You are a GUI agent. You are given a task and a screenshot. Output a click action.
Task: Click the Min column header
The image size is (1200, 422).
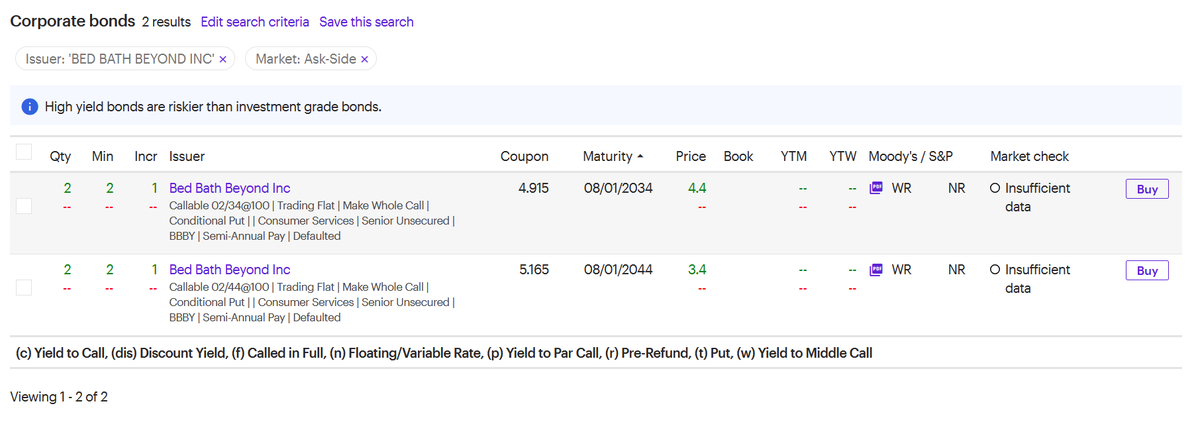tap(102, 156)
